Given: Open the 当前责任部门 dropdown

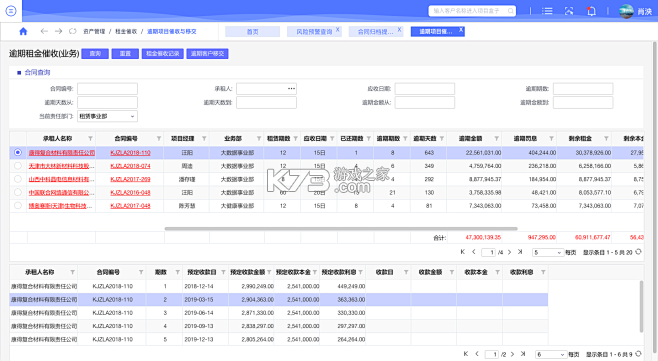Looking at the screenshot, I should 107,116.
